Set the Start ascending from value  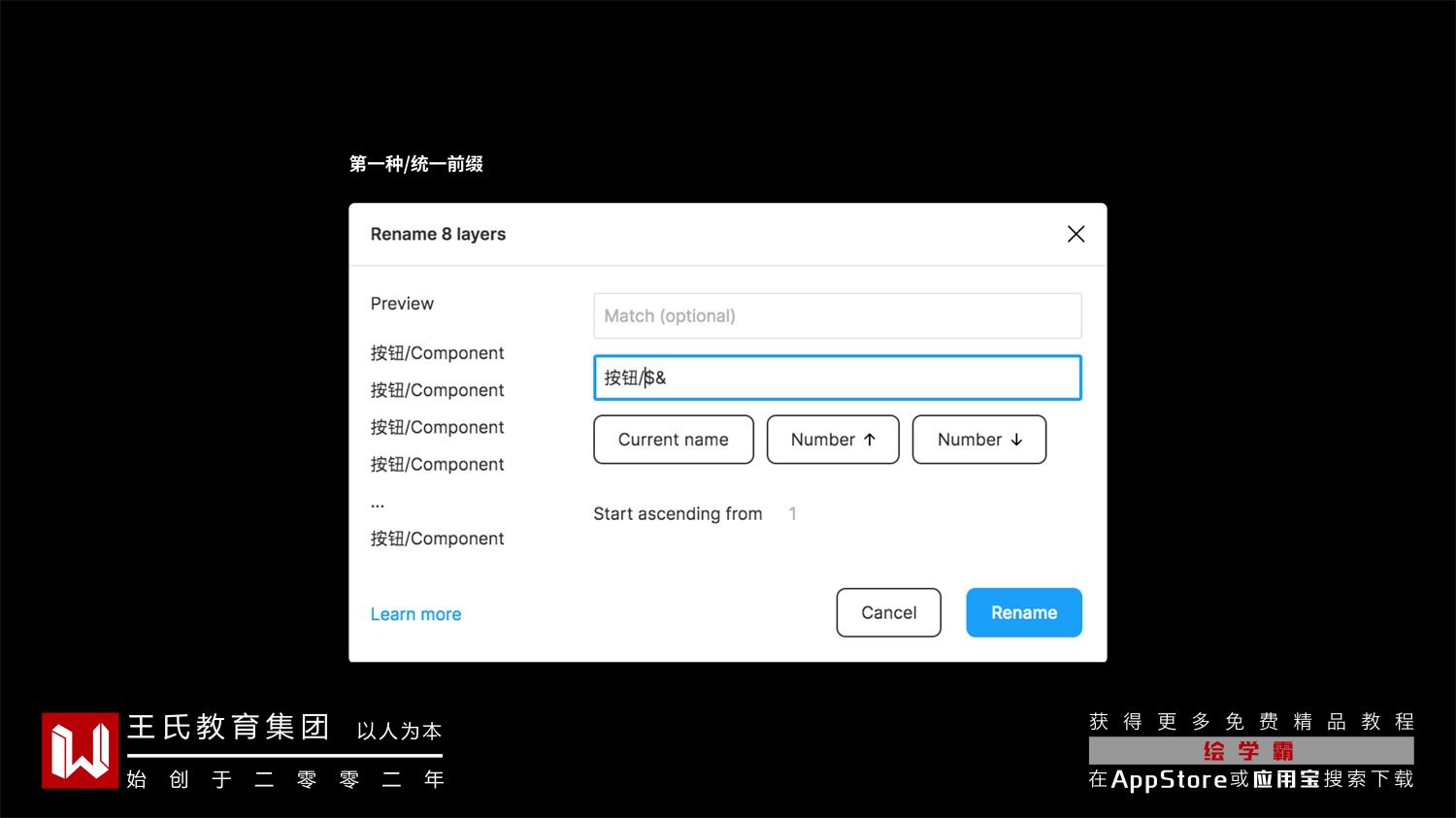click(x=793, y=513)
